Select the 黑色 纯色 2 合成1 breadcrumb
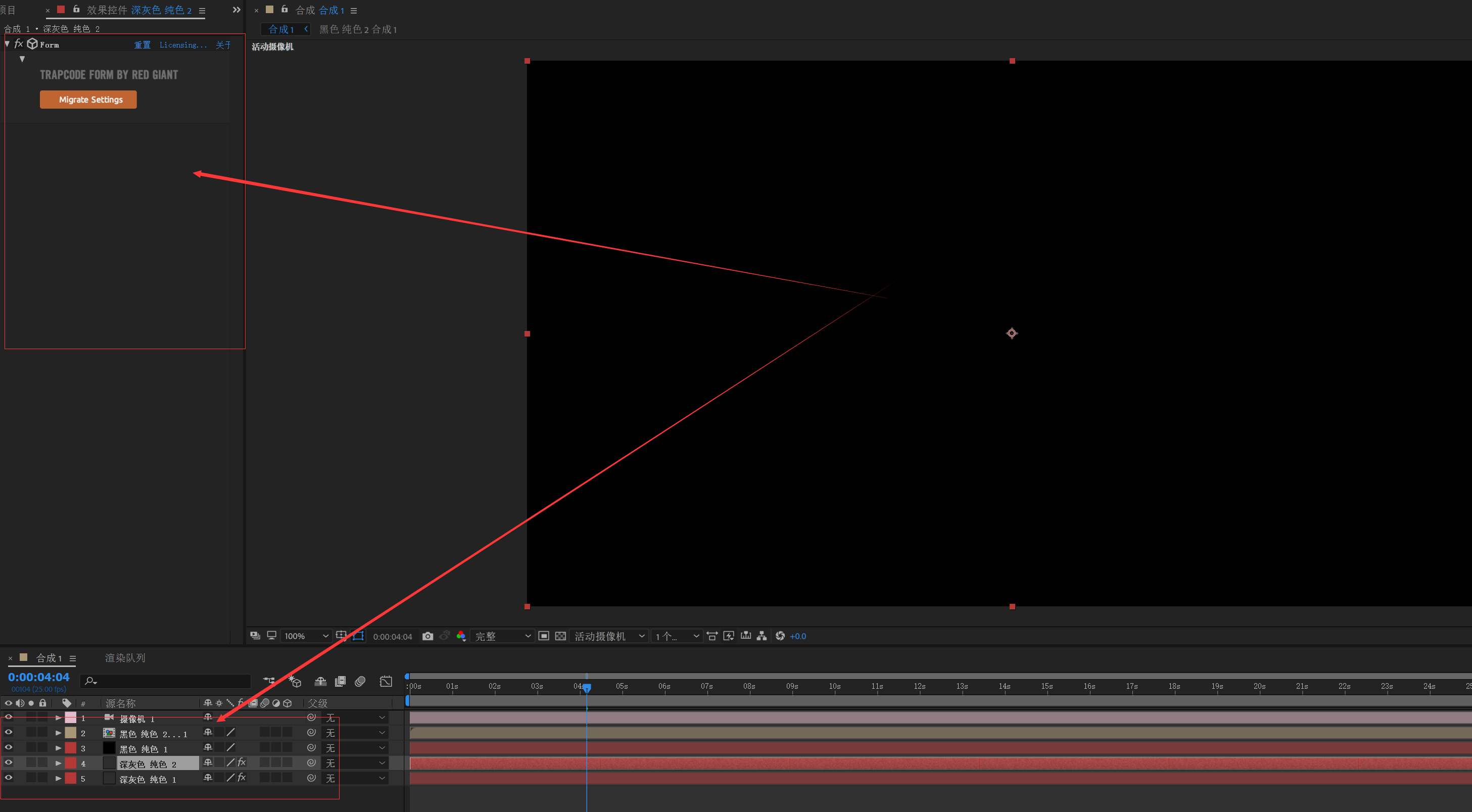 358,29
